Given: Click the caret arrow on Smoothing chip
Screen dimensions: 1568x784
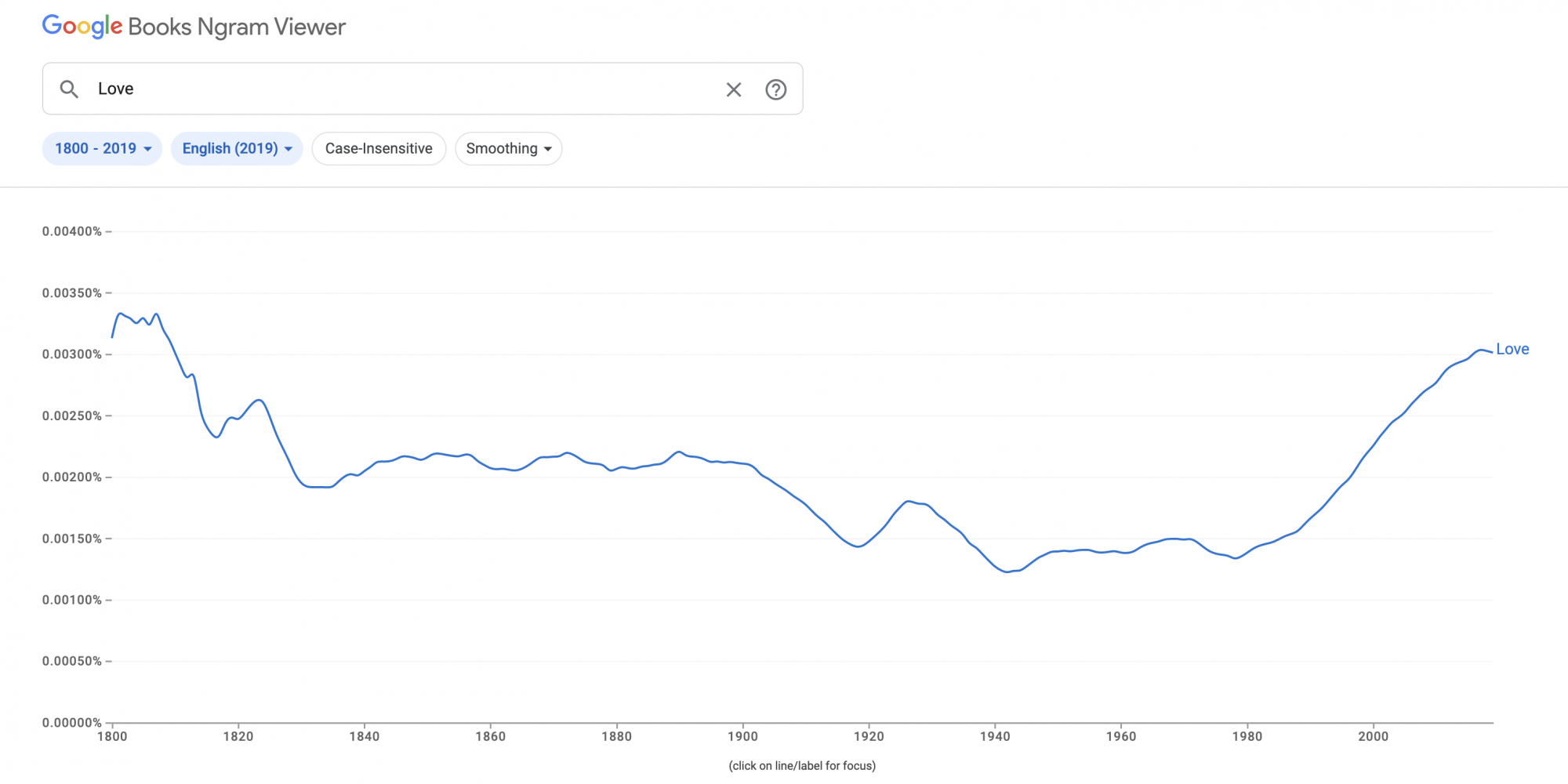Looking at the screenshot, I should pos(548,149).
